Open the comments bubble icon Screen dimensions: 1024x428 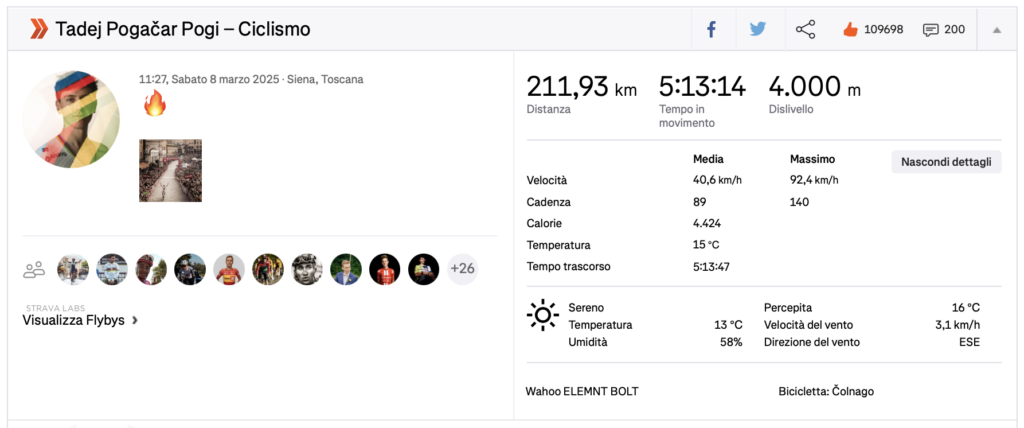(x=931, y=30)
